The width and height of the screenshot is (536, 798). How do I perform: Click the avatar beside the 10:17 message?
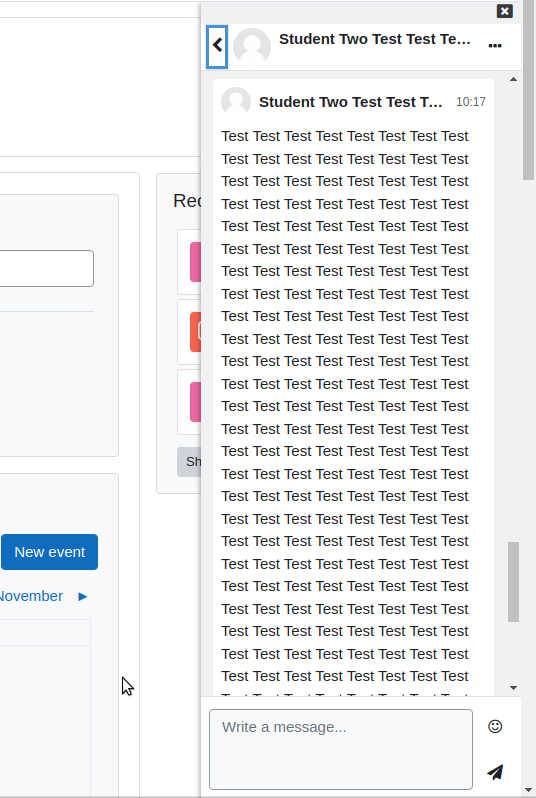236,102
